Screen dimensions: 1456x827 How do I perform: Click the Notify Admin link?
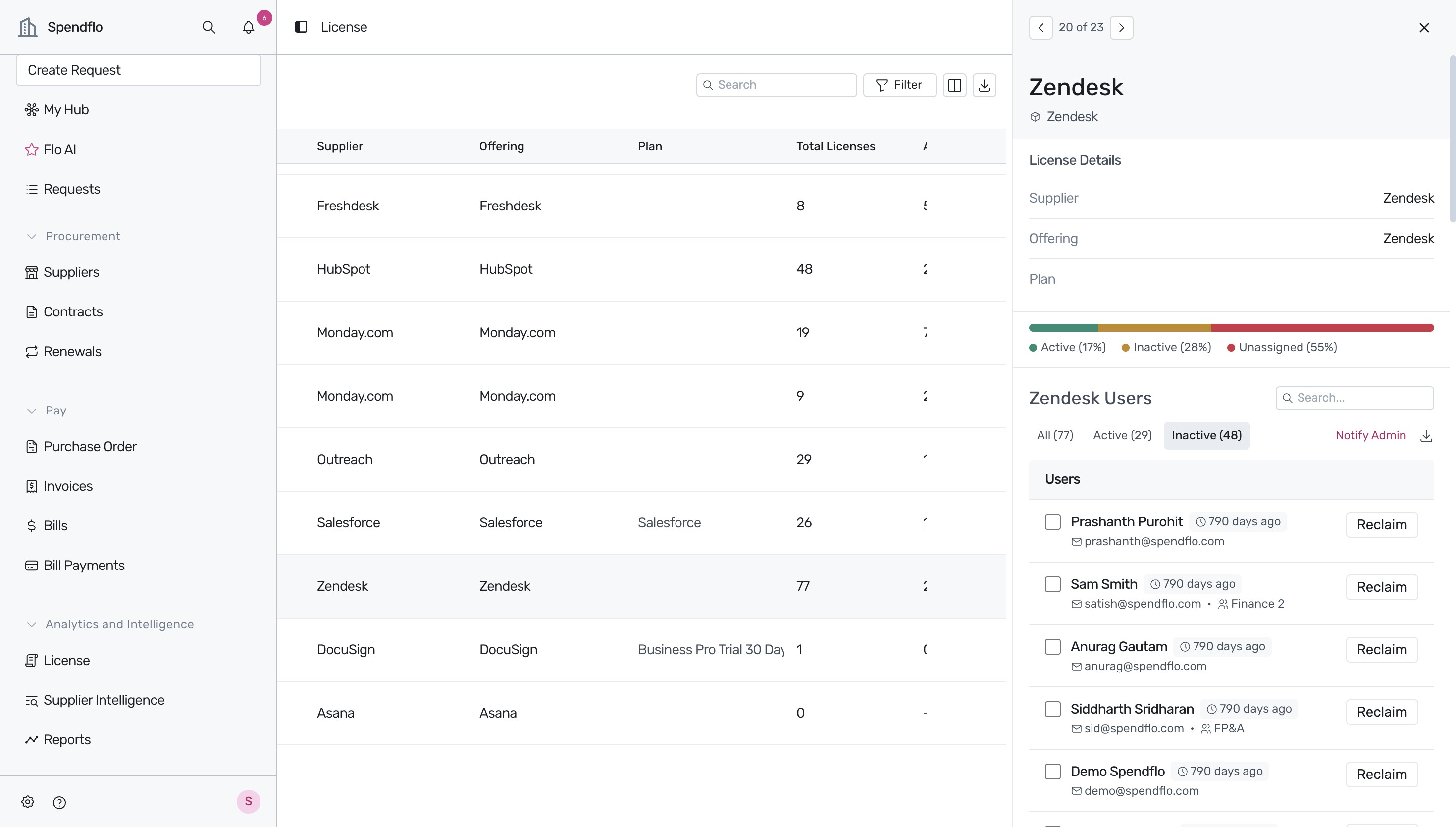point(1370,436)
